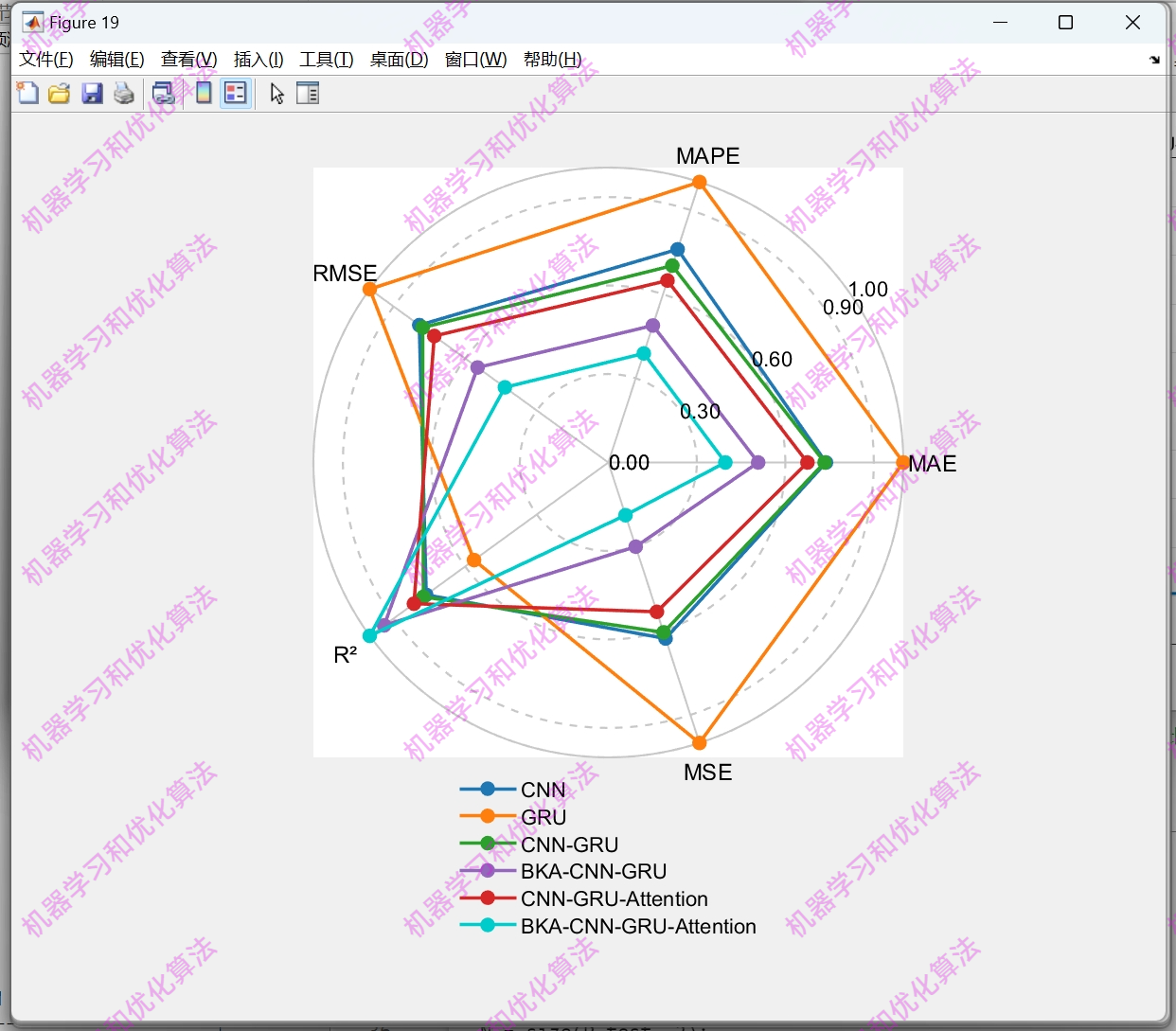Click the green CNN-GRU legend line sample
The image size is (1176, 1031).
pyautogui.click(x=488, y=843)
